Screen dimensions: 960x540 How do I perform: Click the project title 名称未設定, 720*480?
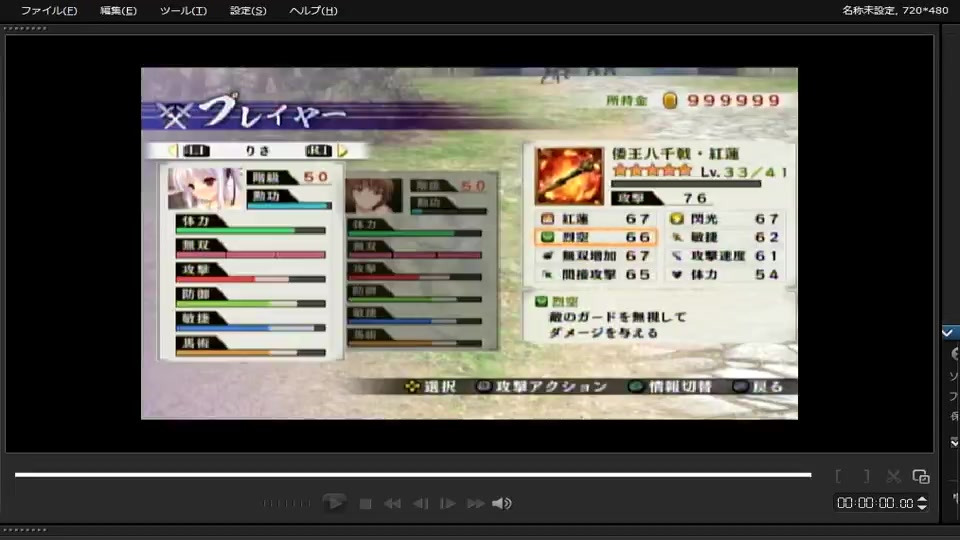895,10
